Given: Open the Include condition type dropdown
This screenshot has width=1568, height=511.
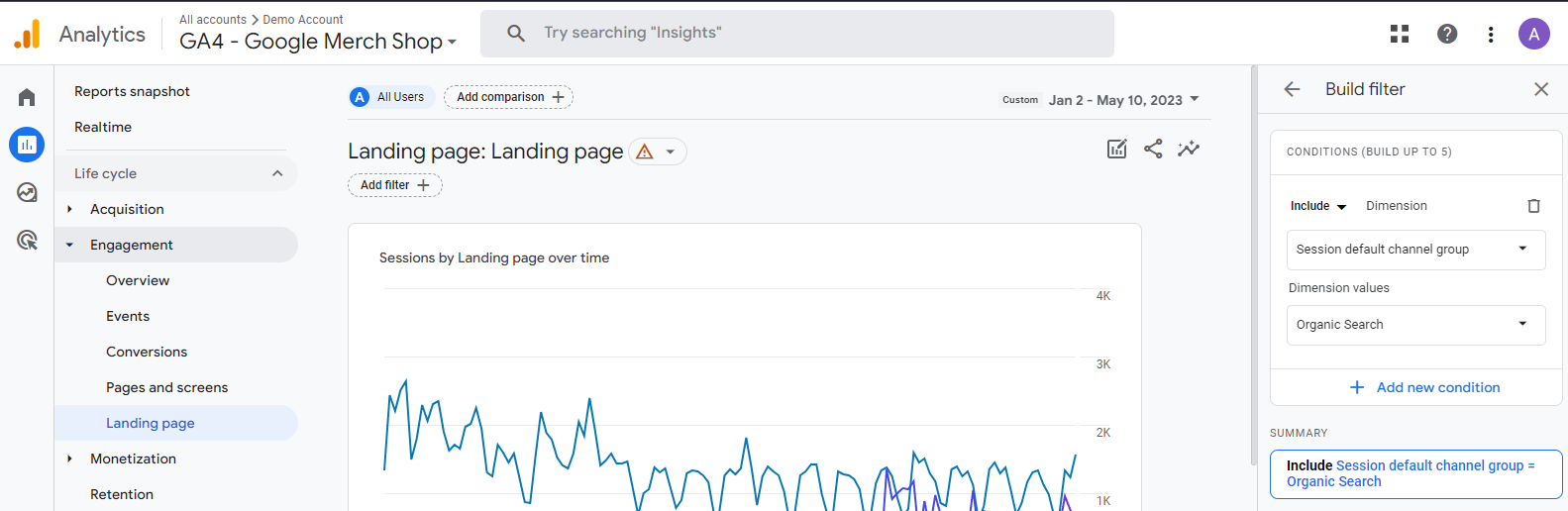Looking at the screenshot, I should 1318,206.
